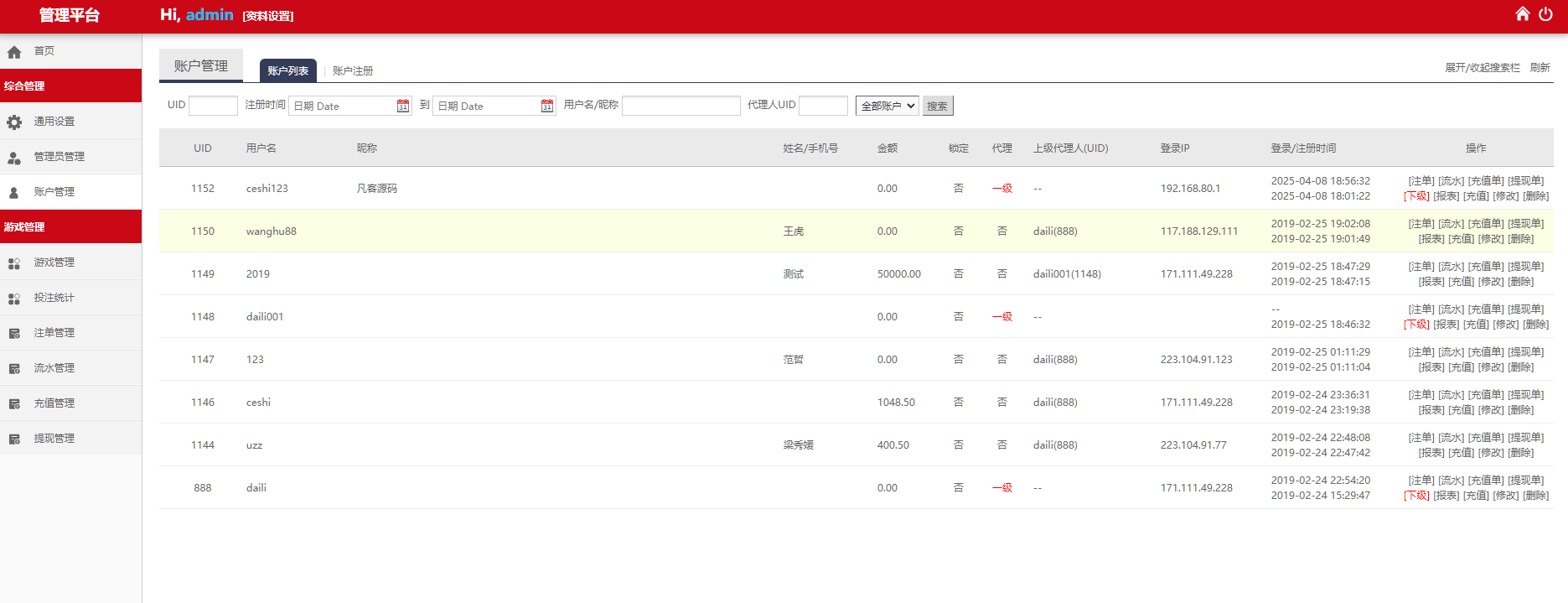
Task: Switch to the 账户注册 tab
Action: coord(353,71)
